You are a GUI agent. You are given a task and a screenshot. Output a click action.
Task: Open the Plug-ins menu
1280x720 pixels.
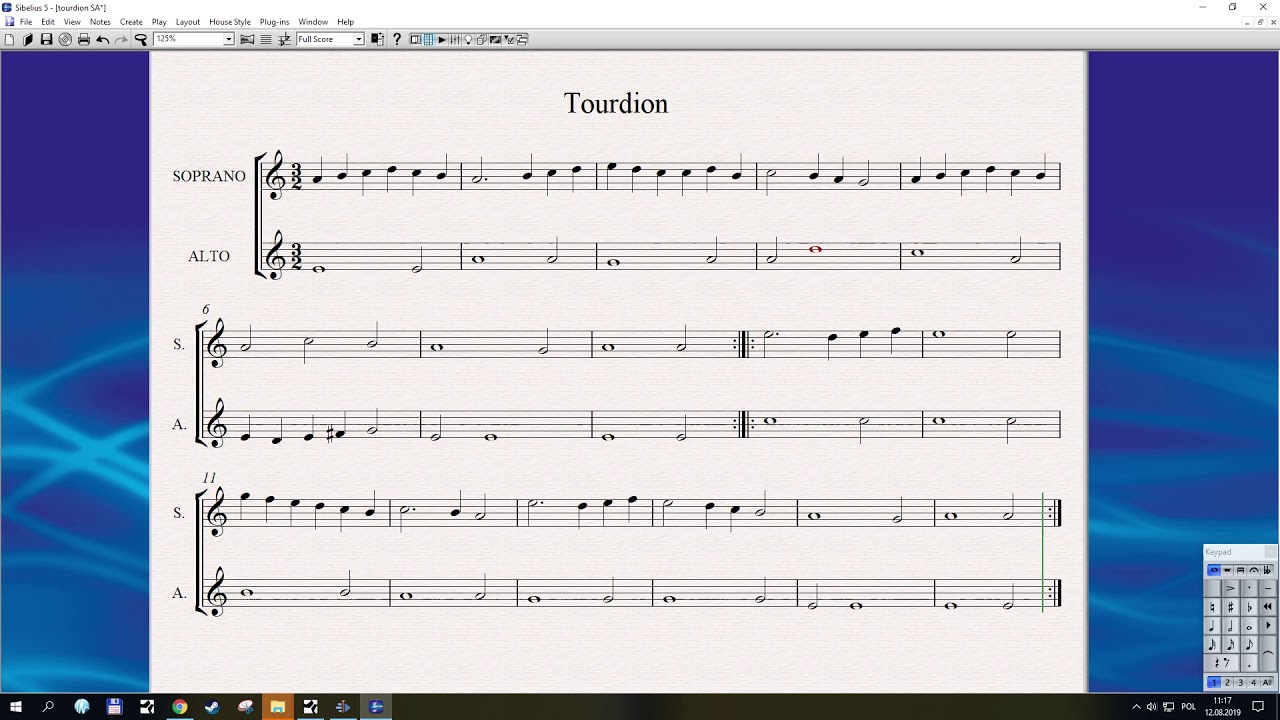274,22
